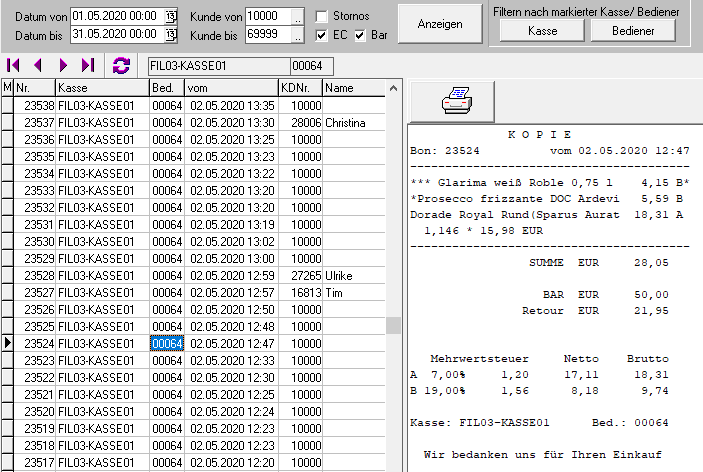This screenshot has width=703, height=472.
Task: Go to the previous record
Action: click(x=38, y=65)
